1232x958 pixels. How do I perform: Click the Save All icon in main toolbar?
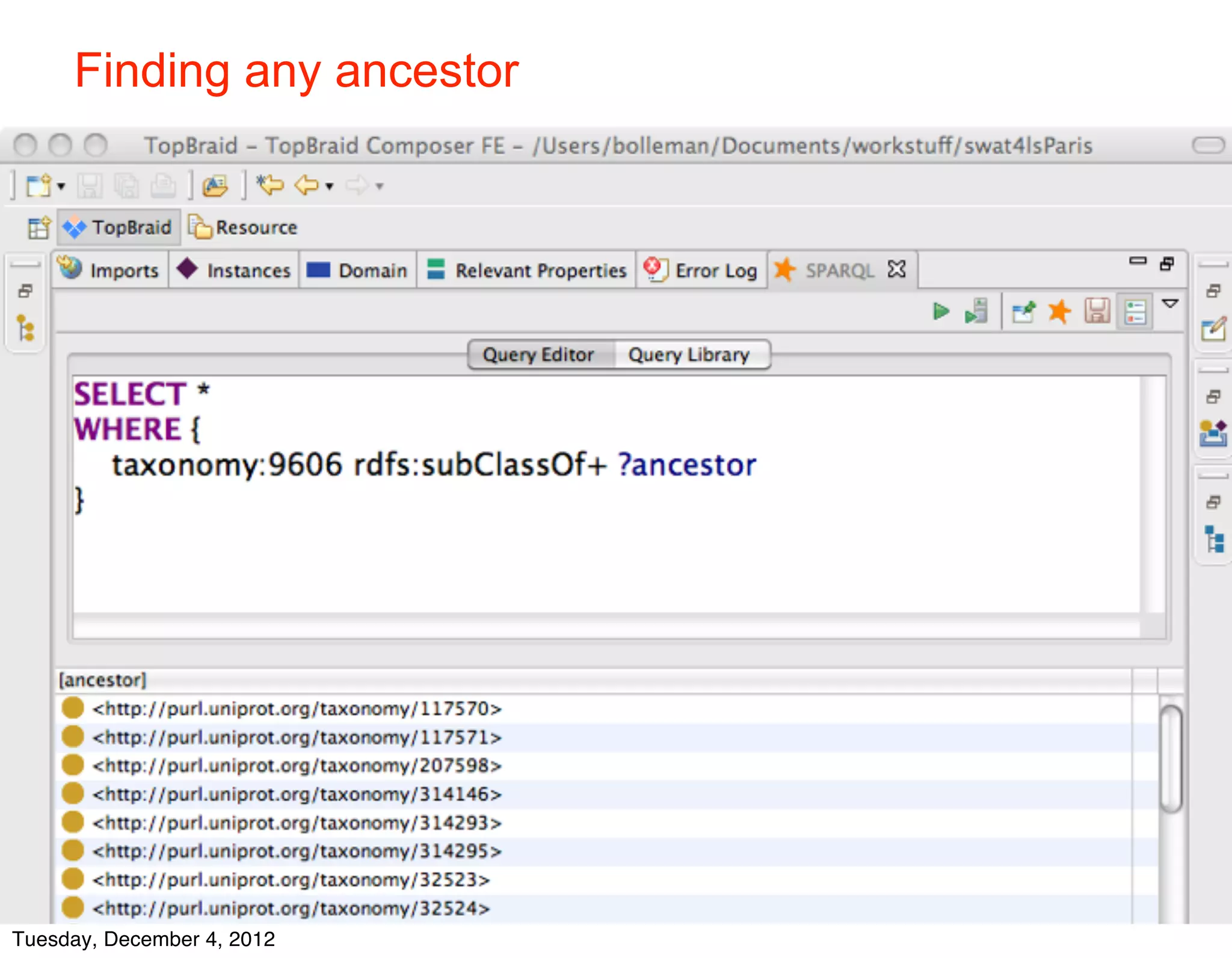(x=126, y=186)
